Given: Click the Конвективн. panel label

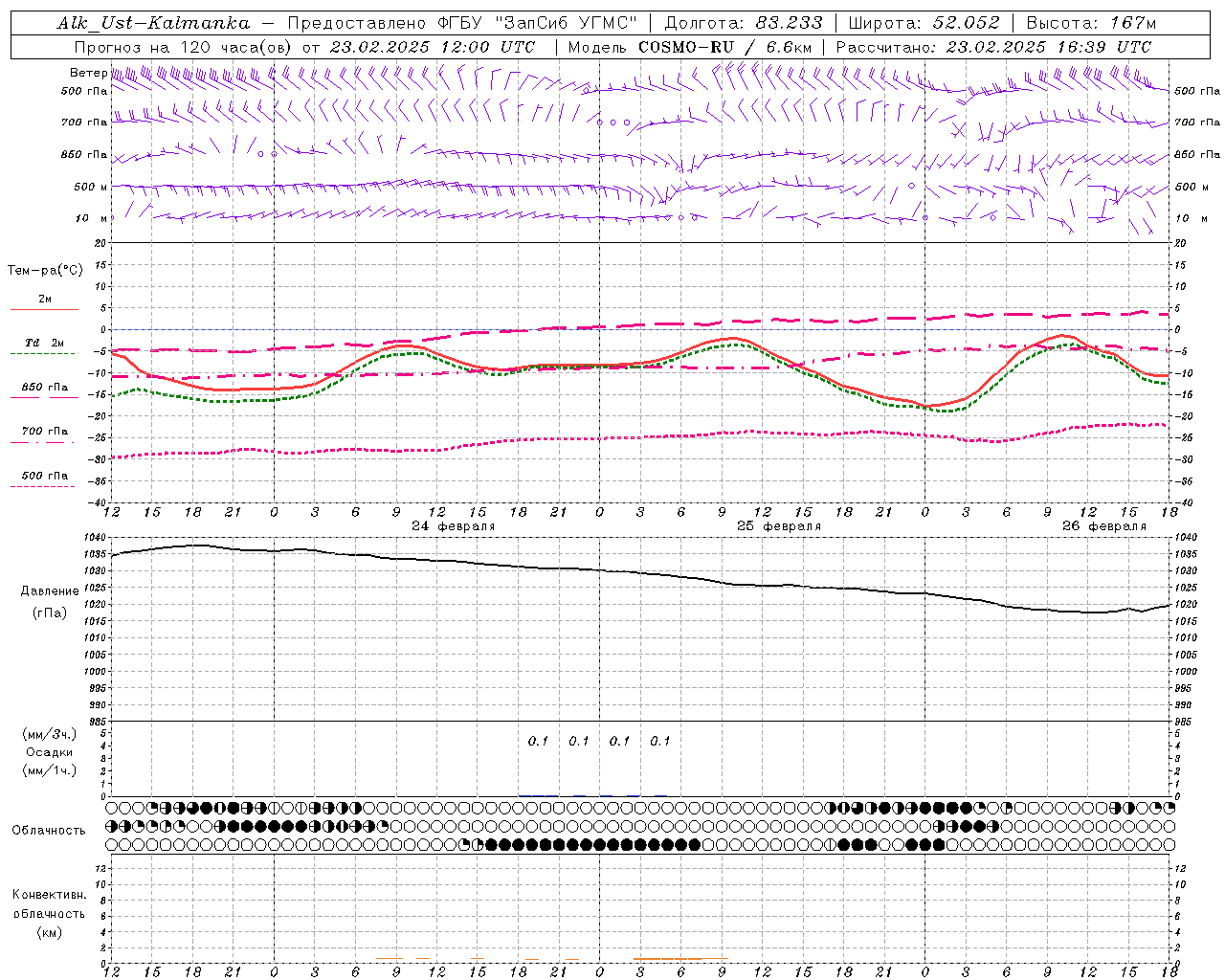Looking at the screenshot, I should pos(49,895).
